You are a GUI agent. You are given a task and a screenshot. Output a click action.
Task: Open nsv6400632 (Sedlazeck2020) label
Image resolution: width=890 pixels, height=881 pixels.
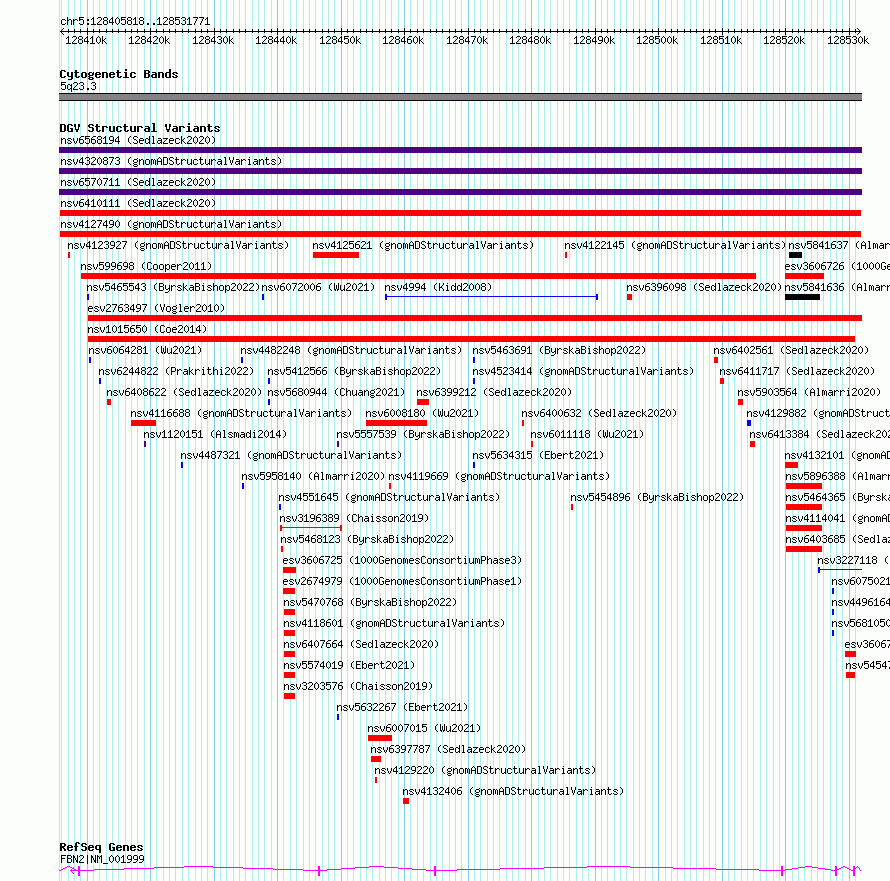click(x=599, y=413)
